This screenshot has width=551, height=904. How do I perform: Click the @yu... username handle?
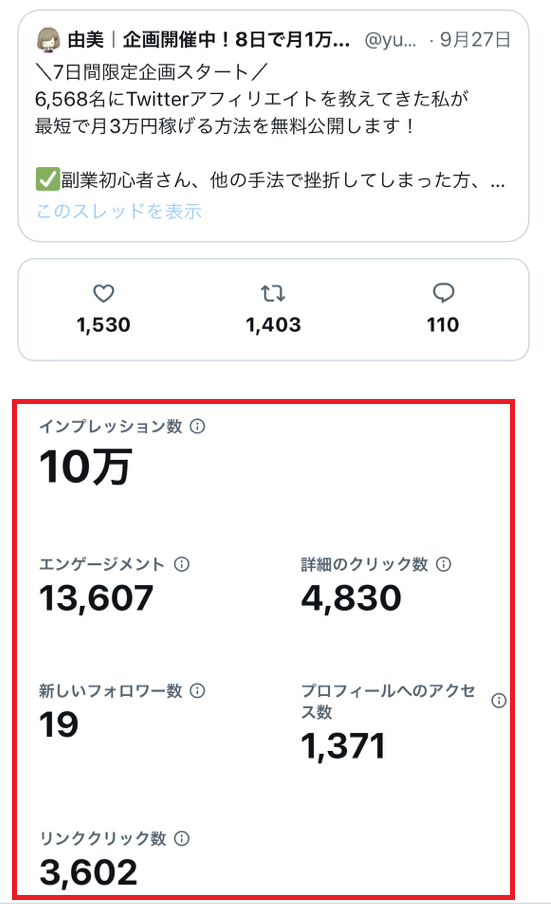point(390,40)
